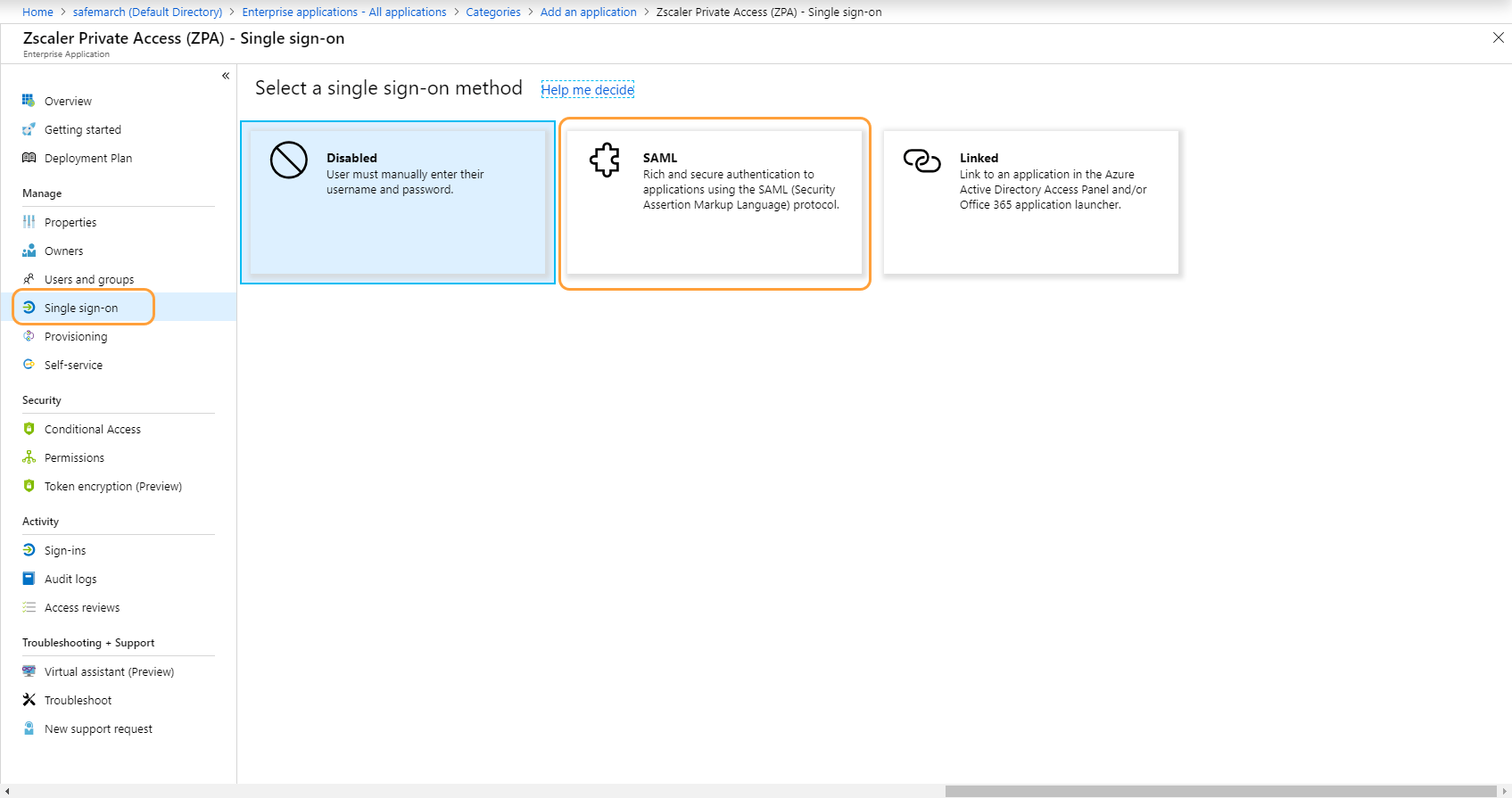Open Categories breadcrumb link
Viewport: 1512px width, 798px height.
(493, 12)
